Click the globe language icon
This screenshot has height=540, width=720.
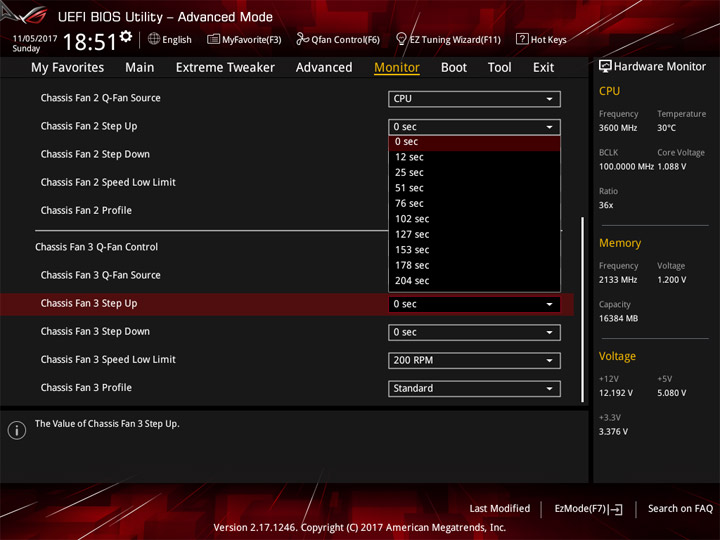point(154,39)
